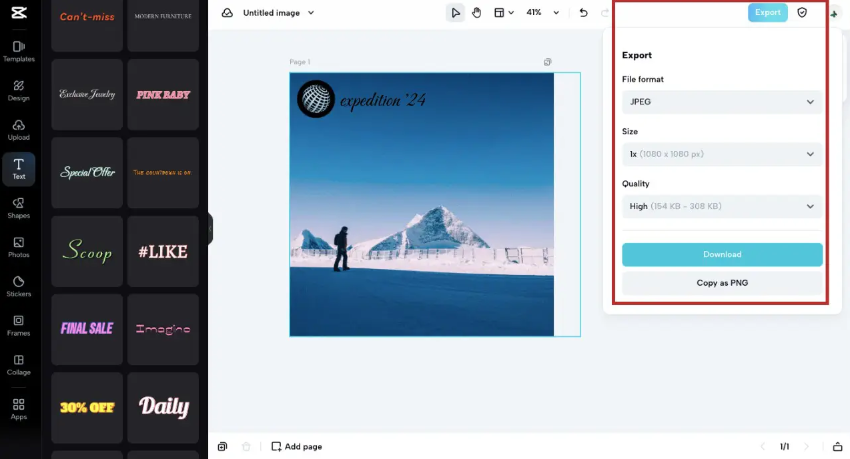Select the pointer selection tool
Screen dimensions: 850x459
click(455, 12)
